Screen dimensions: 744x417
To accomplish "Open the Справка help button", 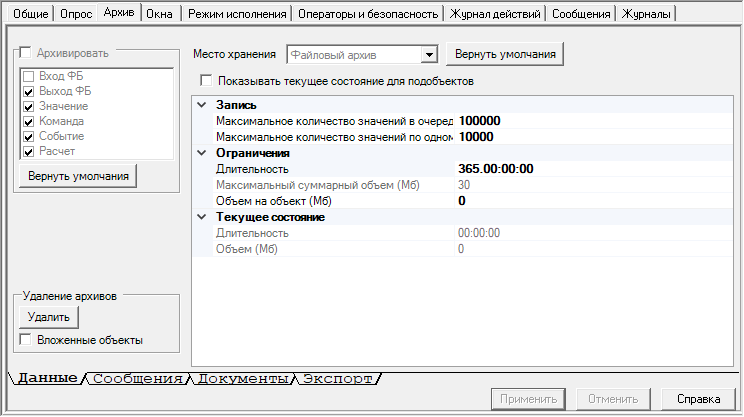I will [x=698, y=399].
